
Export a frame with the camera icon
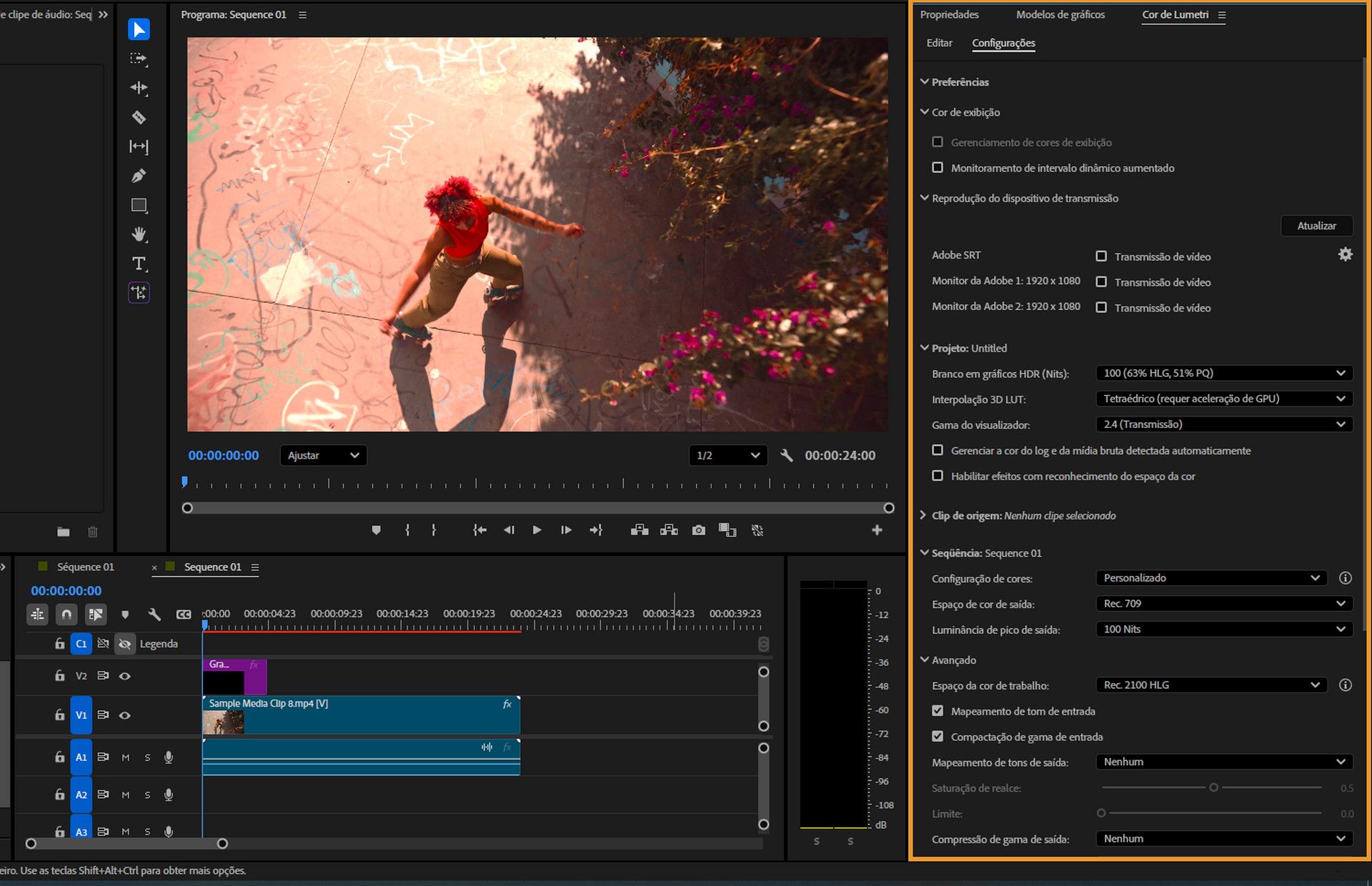tap(698, 530)
